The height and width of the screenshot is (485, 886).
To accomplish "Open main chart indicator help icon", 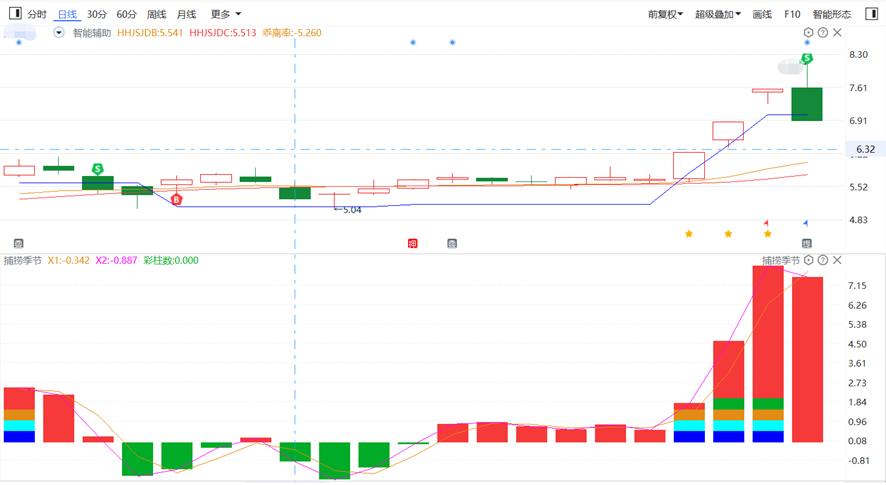I will pyautogui.click(x=823, y=33).
